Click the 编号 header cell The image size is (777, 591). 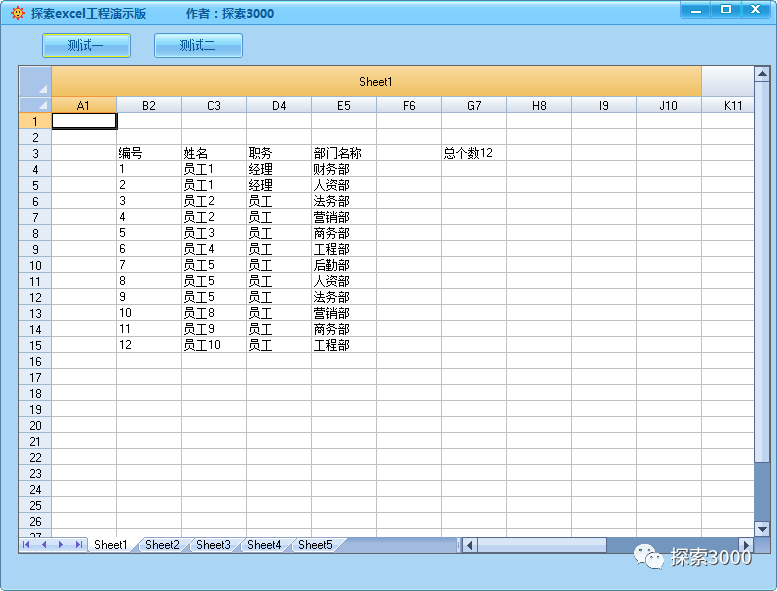149,153
